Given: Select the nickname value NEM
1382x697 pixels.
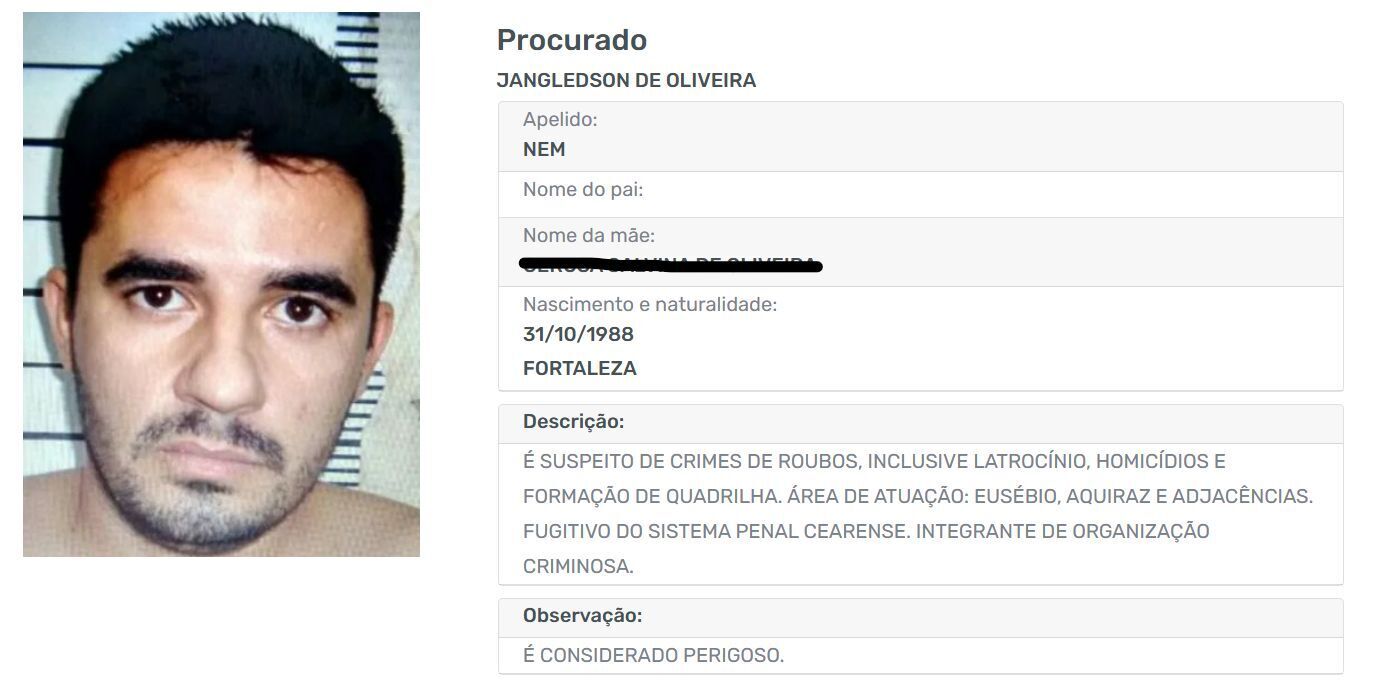Looking at the screenshot, I should (x=544, y=150).
